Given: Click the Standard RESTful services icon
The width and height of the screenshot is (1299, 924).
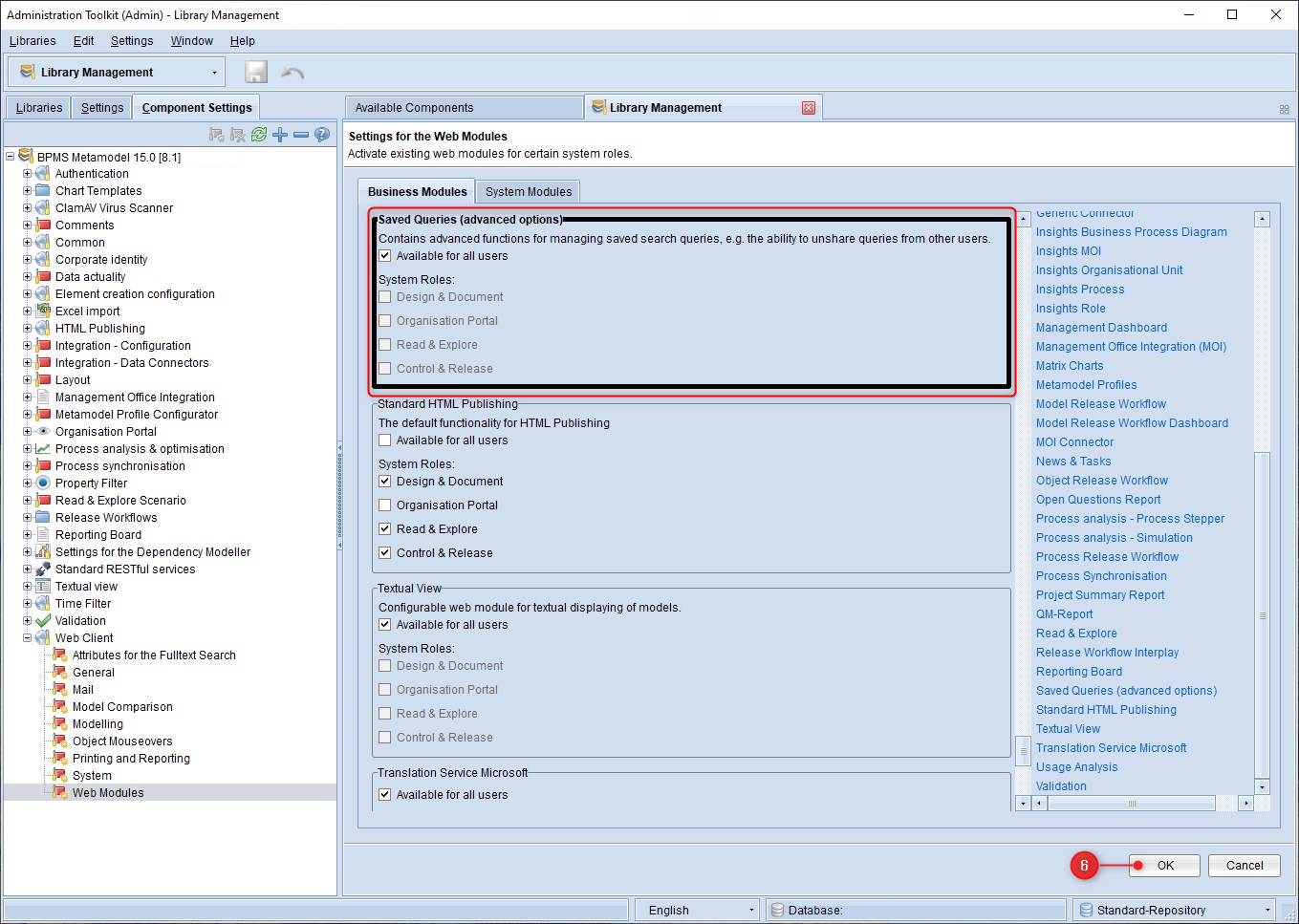Looking at the screenshot, I should coord(43,569).
